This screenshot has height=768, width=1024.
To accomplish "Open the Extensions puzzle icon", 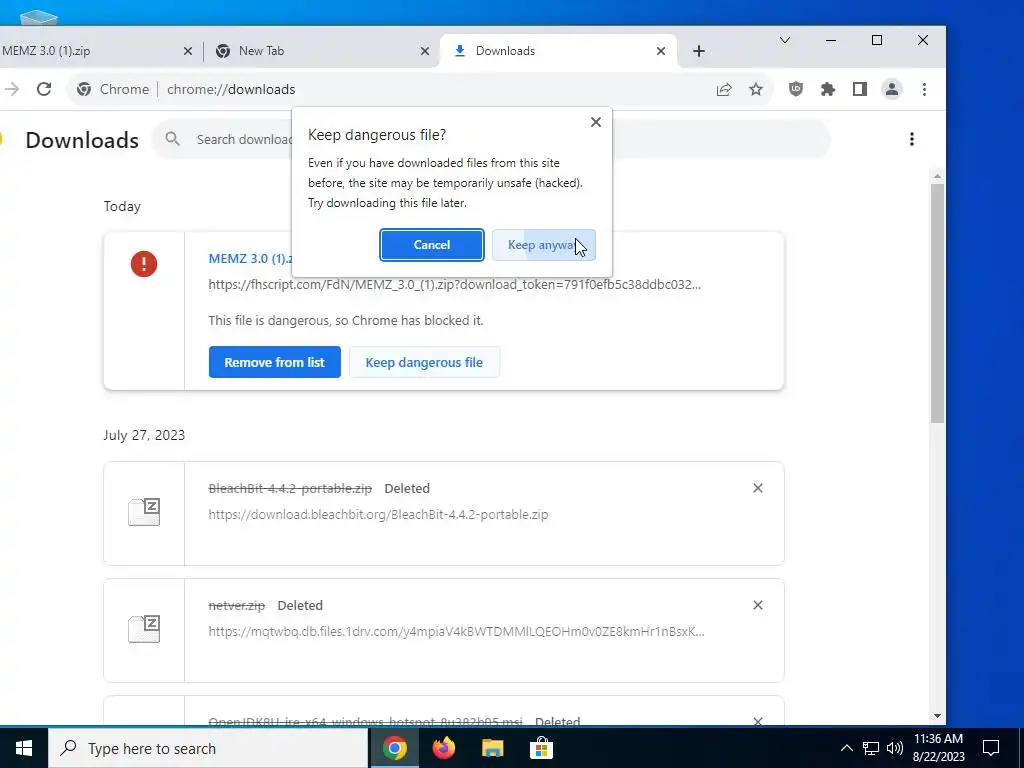I will click(x=827, y=89).
